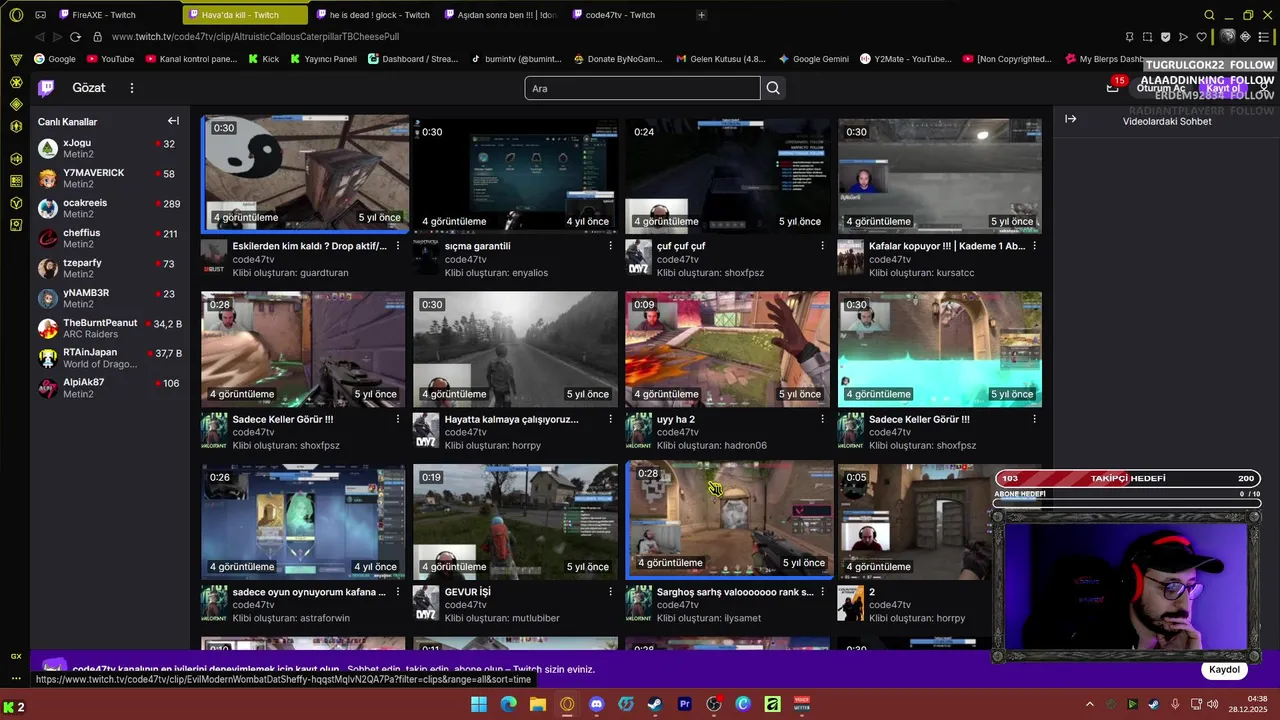
Task: Open options menu for 'Eskilerden kim kaldı' clip
Action: click(x=398, y=246)
